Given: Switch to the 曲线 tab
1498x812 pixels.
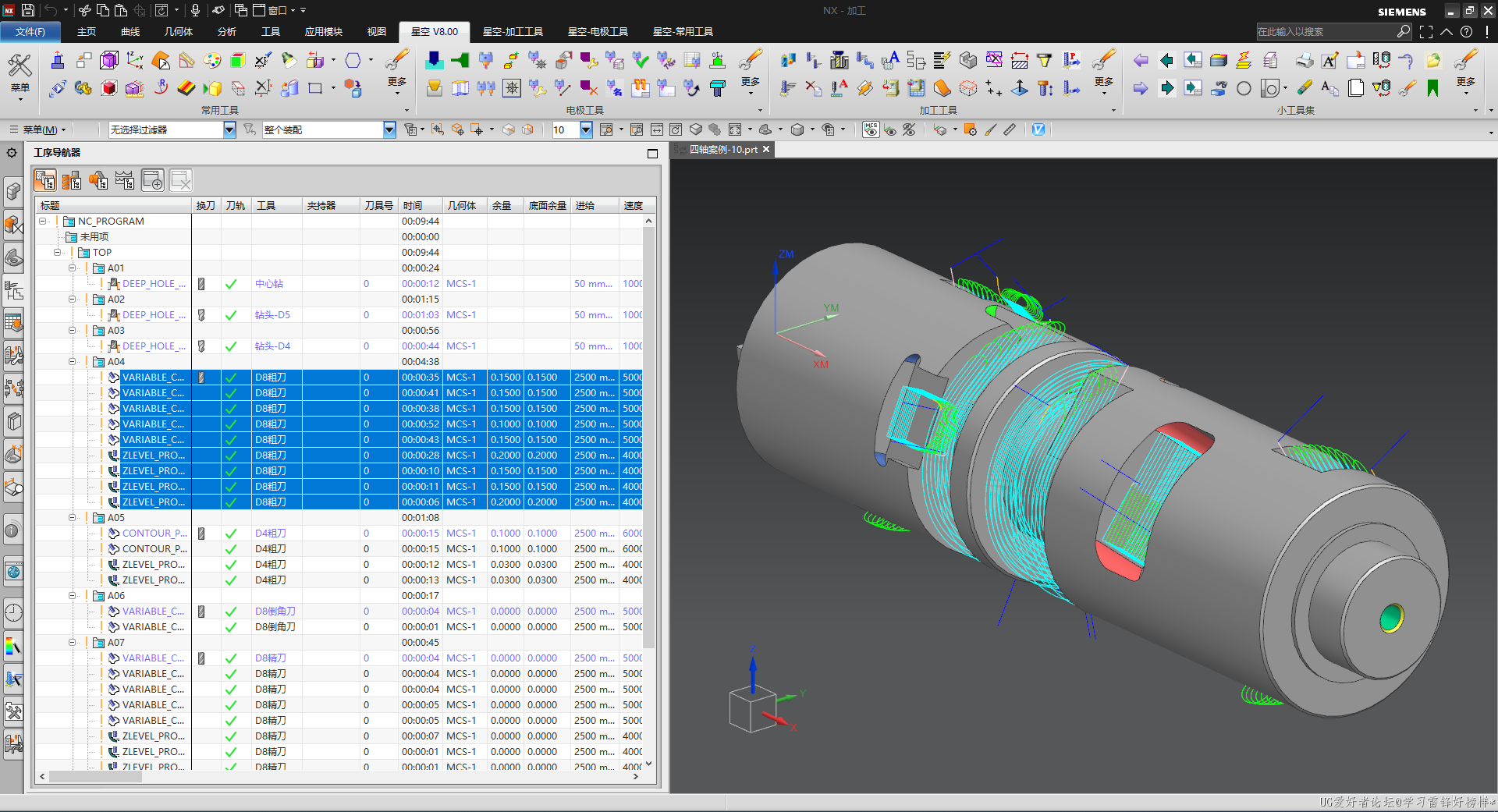Looking at the screenshot, I should (130, 32).
